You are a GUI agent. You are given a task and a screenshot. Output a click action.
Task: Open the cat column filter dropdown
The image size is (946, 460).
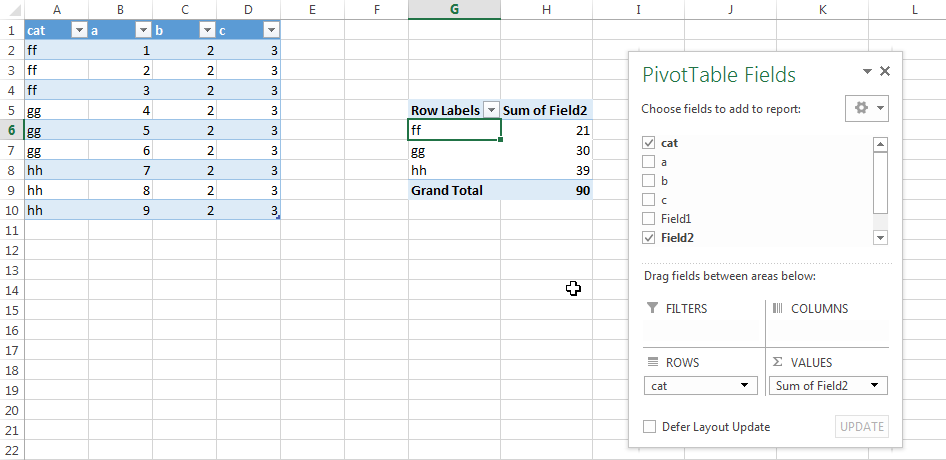79,31
